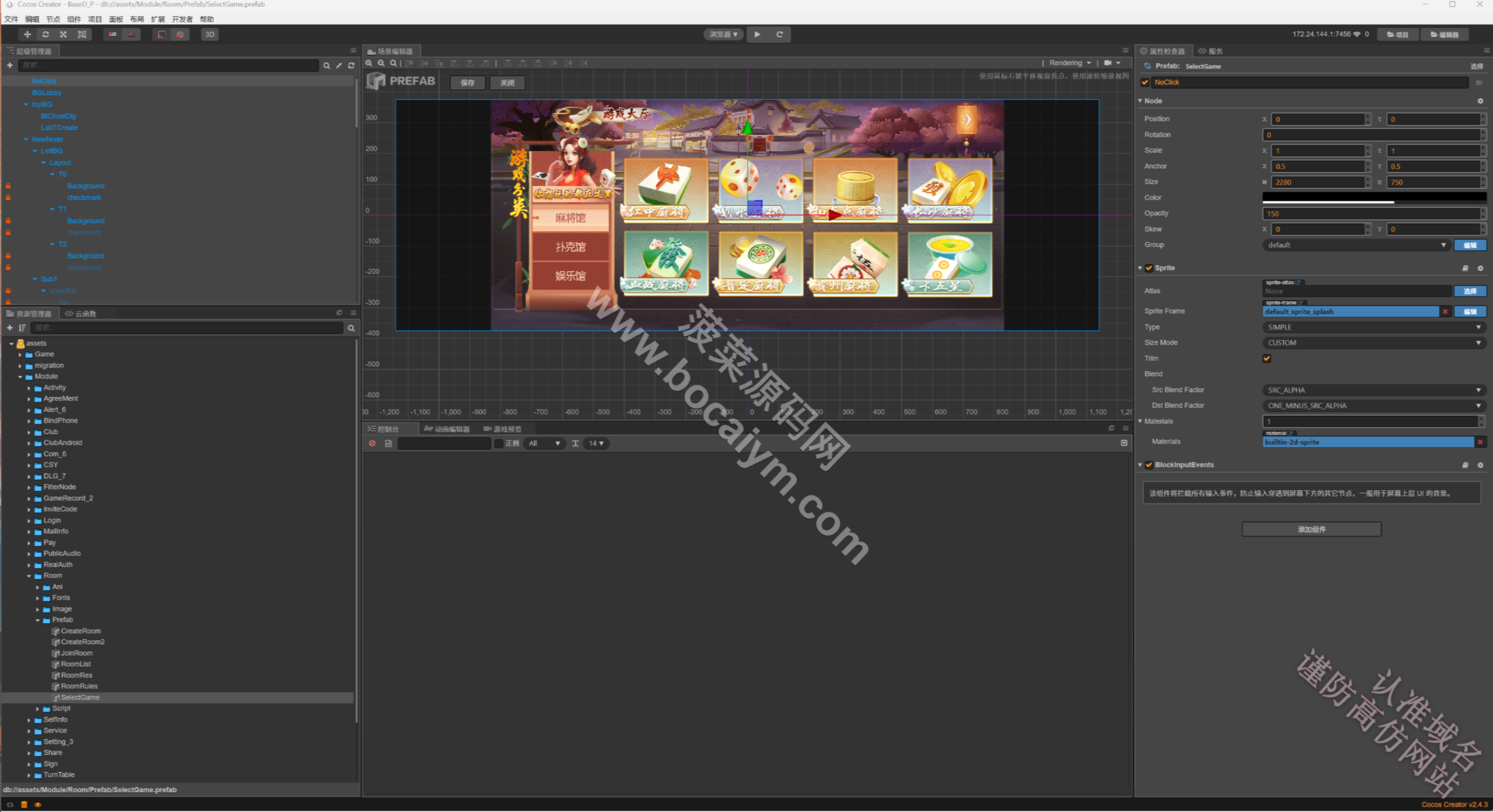Click the Opacity value field
Image resolution: width=1493 pixels, height=812 pixels.
pos(1371,213)
